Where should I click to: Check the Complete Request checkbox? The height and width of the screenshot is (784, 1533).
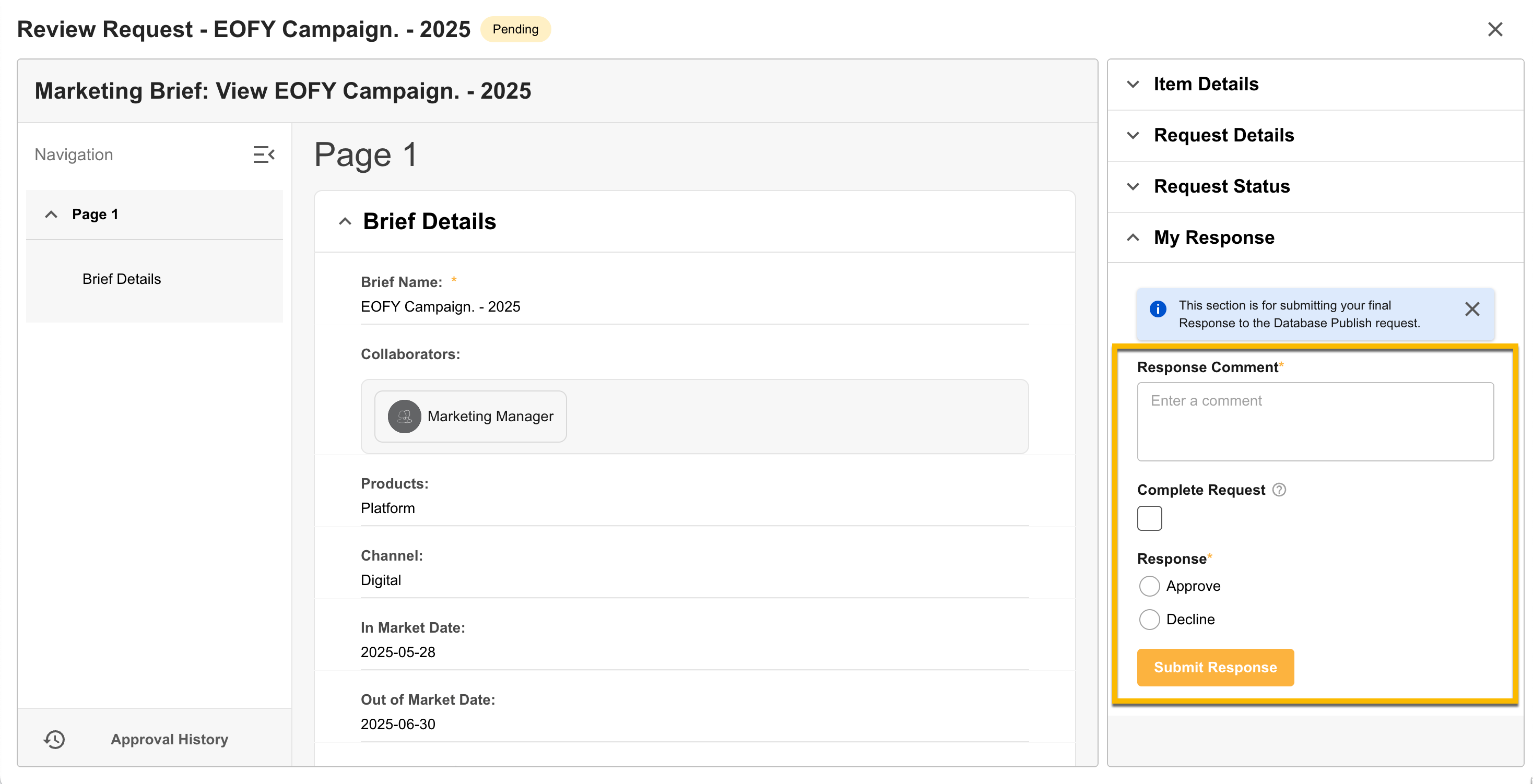tap(1149, 518)
